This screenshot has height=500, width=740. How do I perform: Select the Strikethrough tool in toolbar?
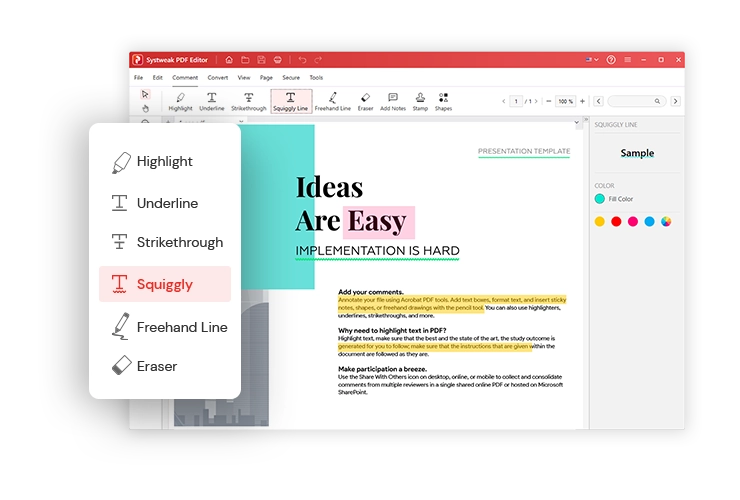249,102
